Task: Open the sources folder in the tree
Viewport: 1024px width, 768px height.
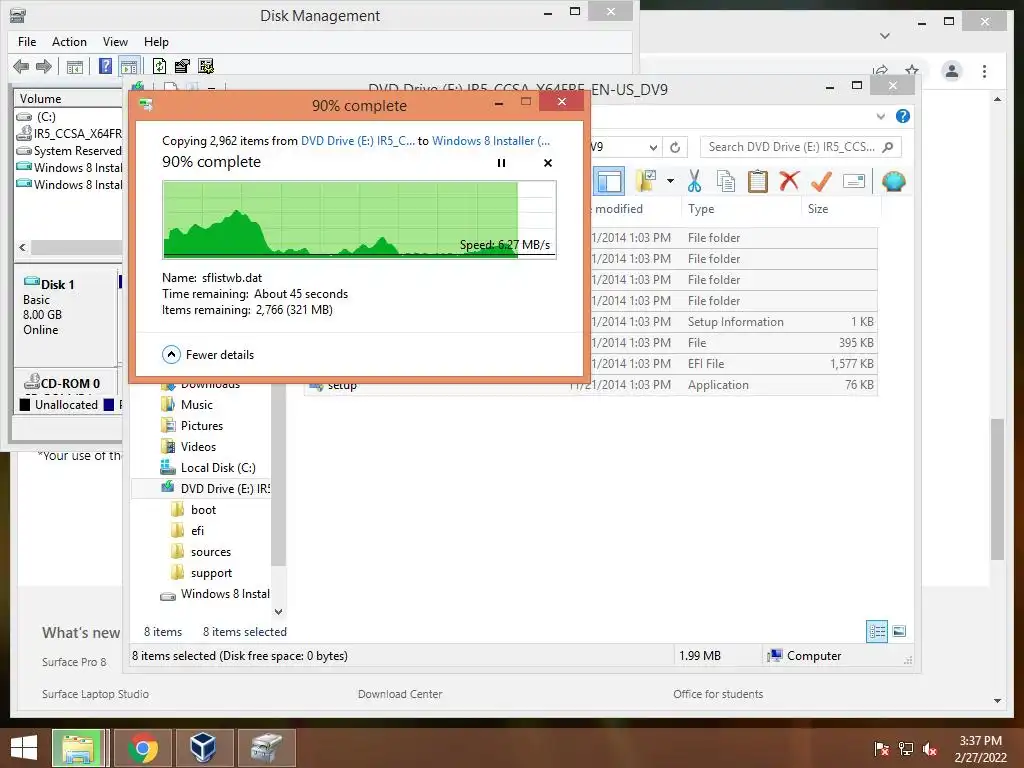Action: click(210, 552)
